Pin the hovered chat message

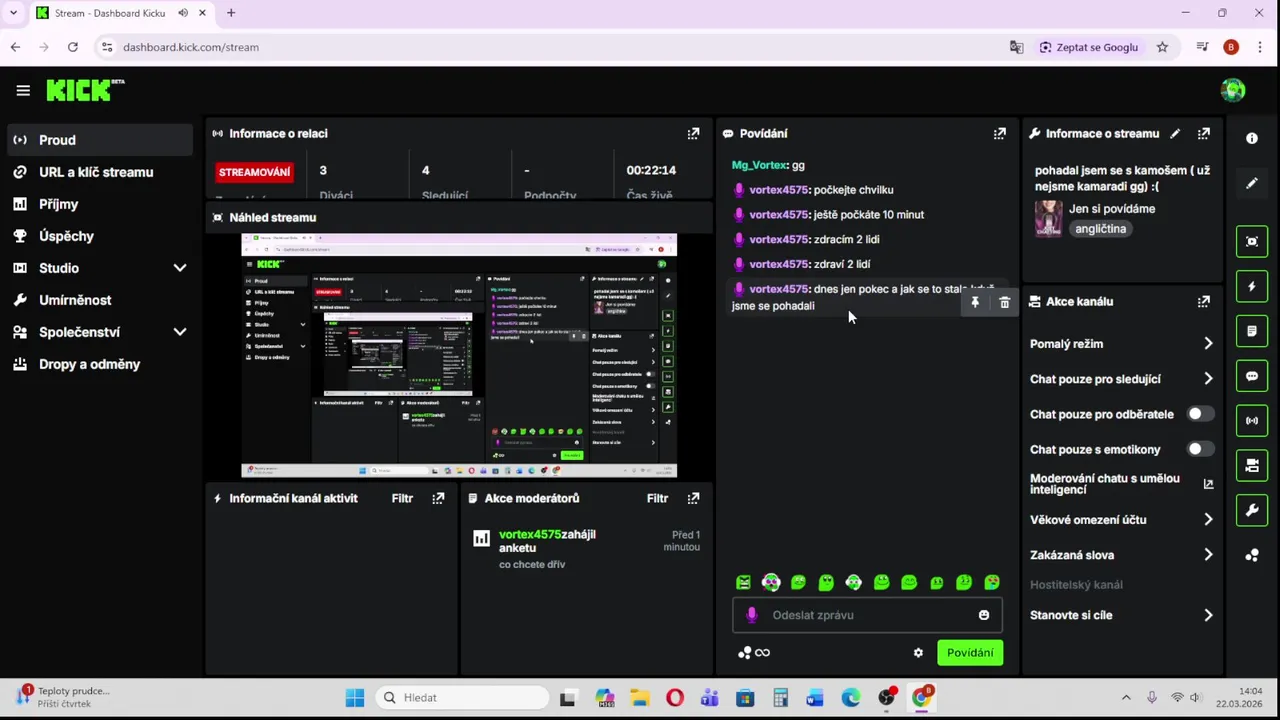[x=975, y=302]
